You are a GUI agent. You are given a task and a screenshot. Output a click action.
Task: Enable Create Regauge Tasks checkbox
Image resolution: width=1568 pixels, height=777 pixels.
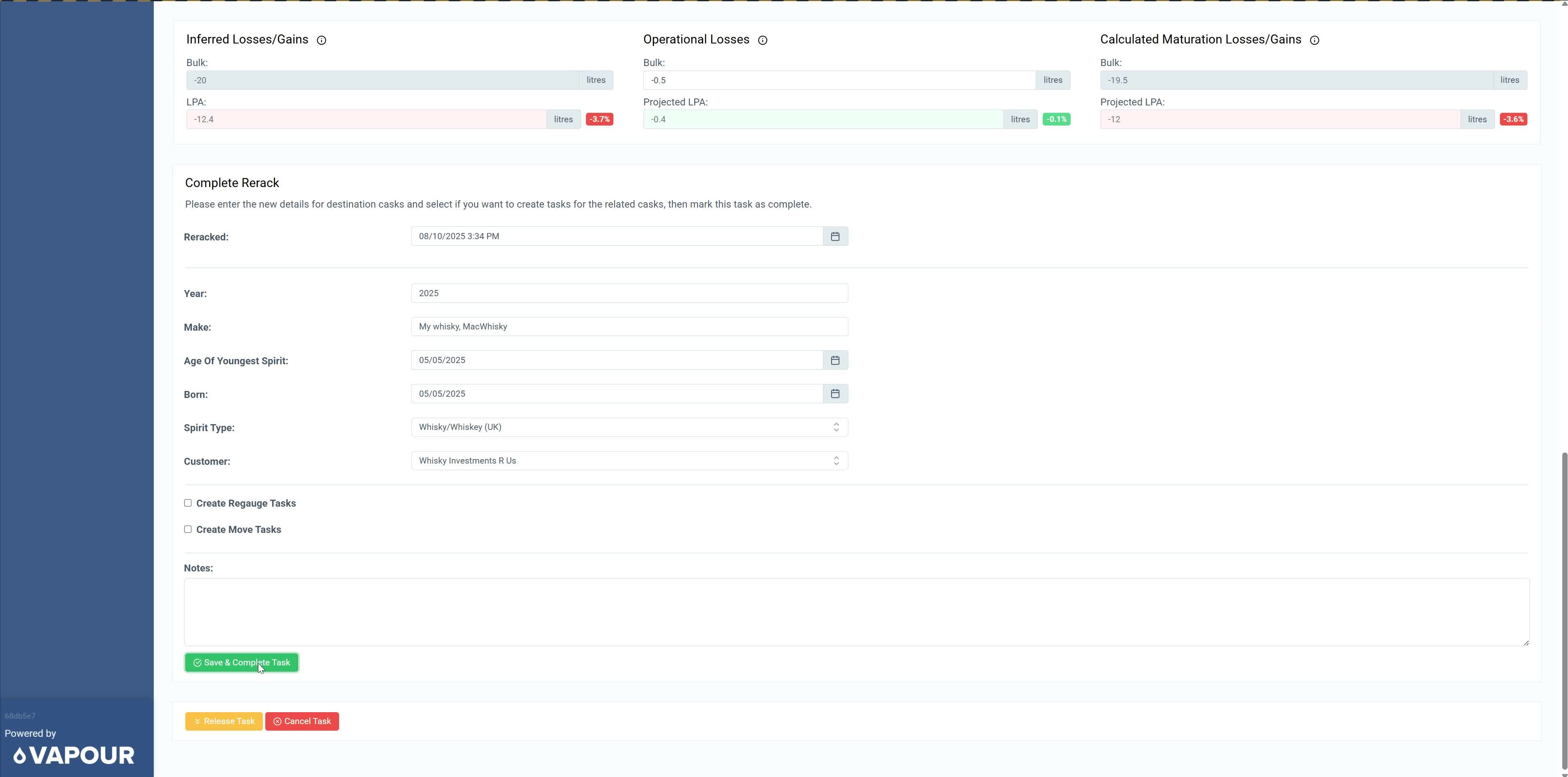[188, 503]
